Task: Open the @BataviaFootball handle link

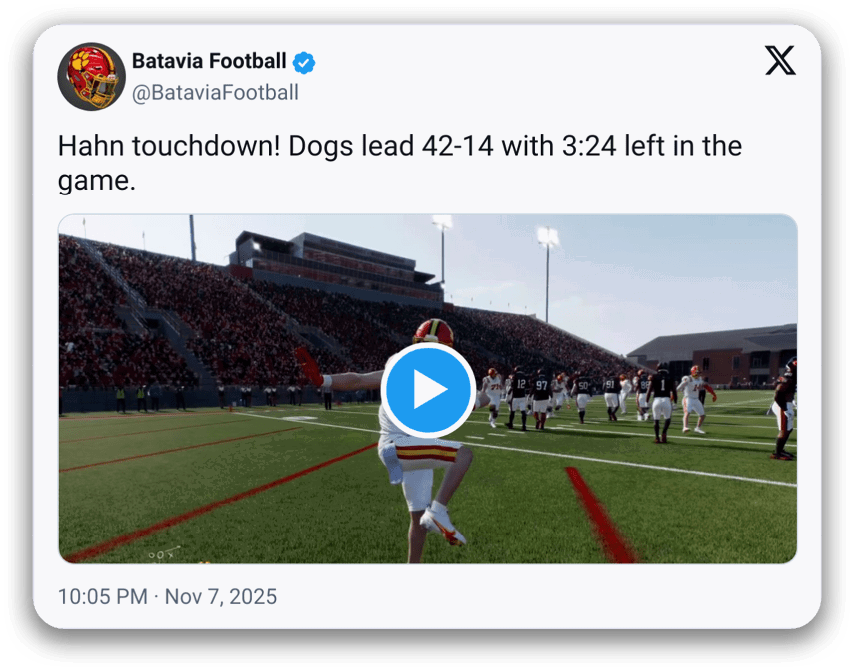Action: coord(215,93)
